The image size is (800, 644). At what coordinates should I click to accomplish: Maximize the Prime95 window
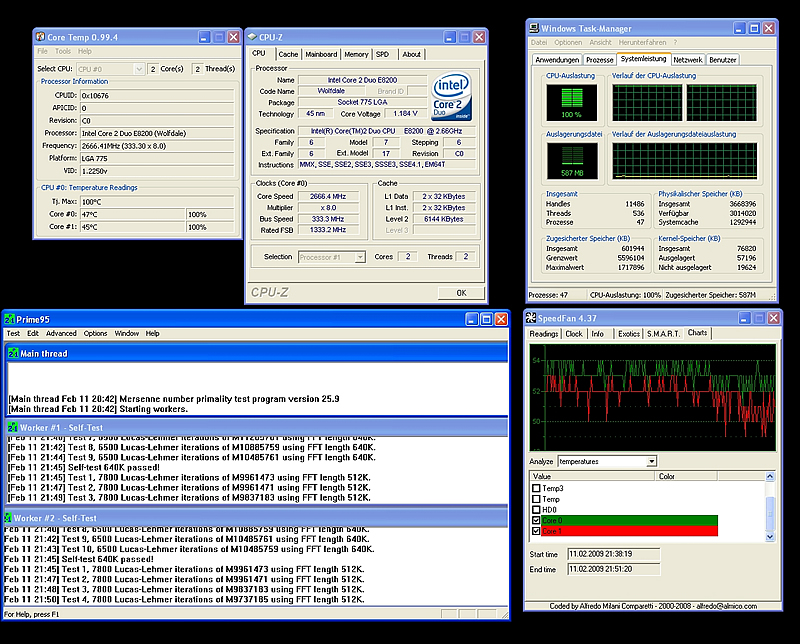coord(487,319)
